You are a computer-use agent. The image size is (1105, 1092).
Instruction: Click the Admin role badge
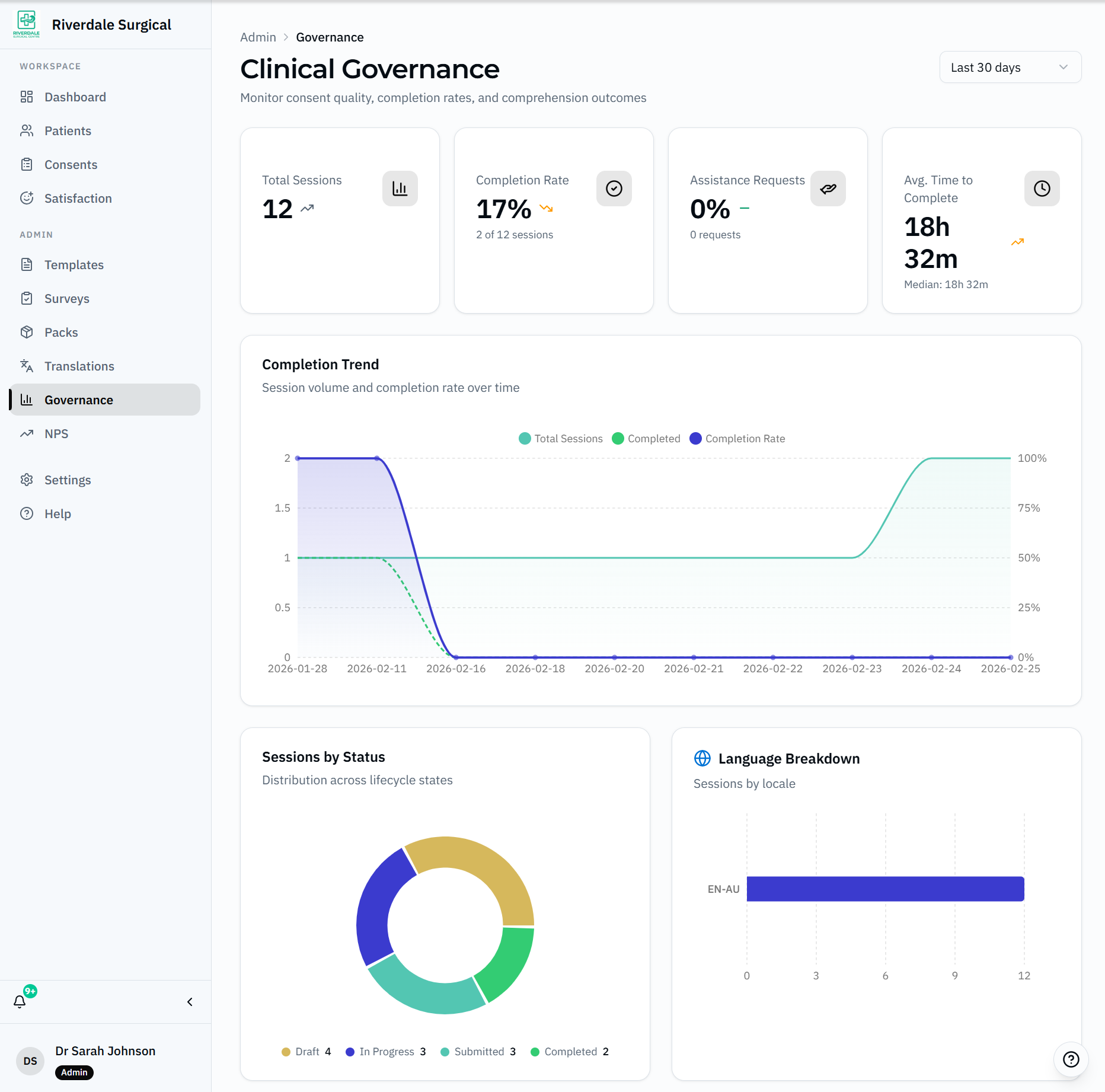(74, 1072)
